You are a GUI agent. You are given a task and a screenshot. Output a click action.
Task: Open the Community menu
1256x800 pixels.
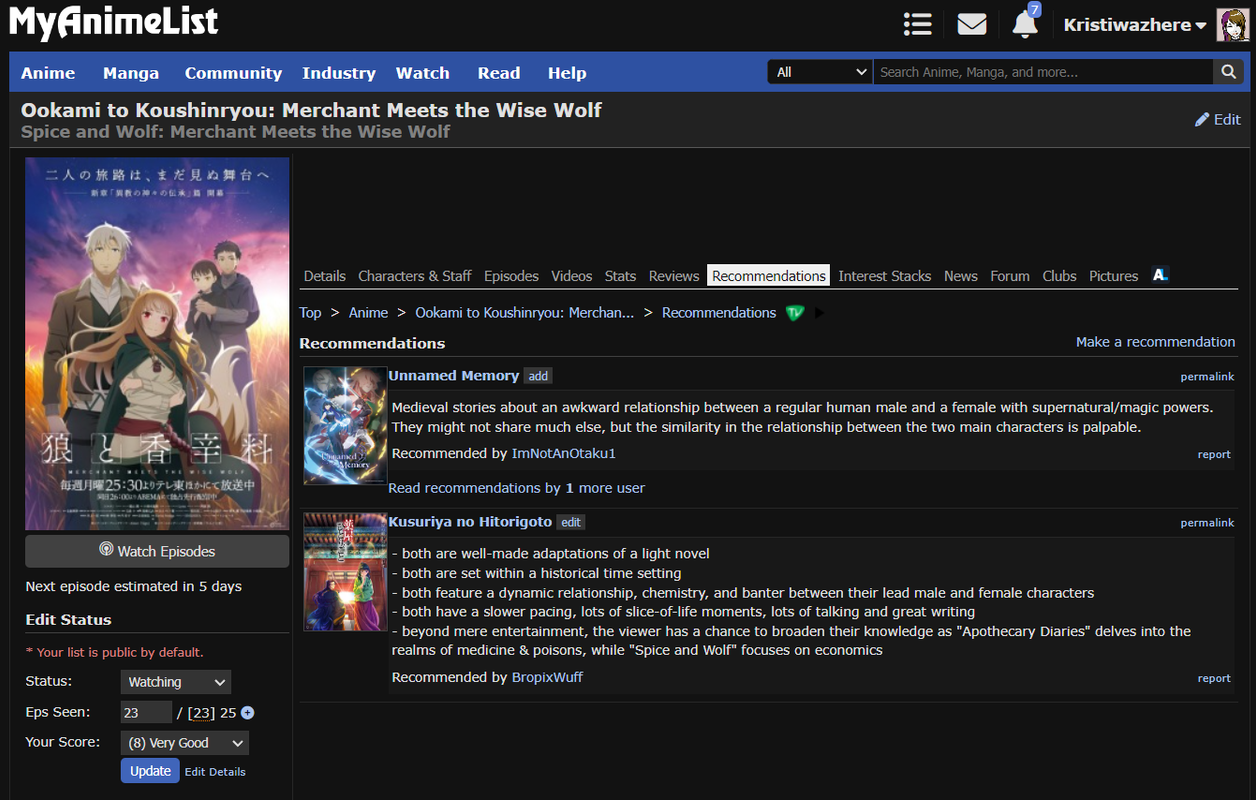tap(233, 73)
